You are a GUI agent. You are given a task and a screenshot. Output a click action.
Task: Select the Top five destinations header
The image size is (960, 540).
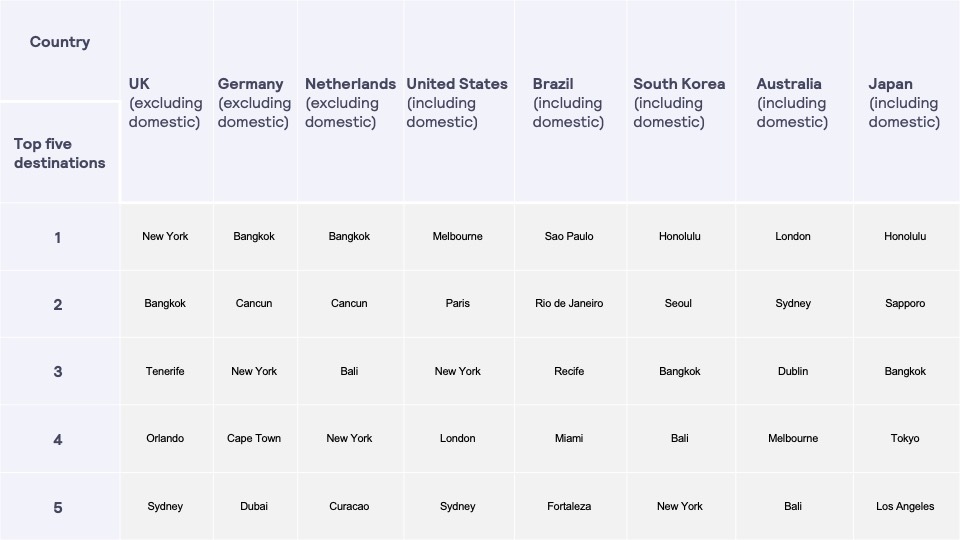point(59,153)
